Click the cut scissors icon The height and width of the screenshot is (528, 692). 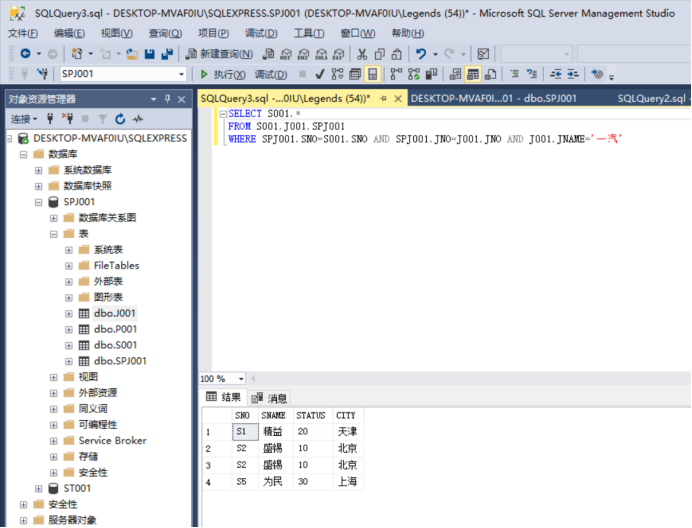tap(362, 54)
